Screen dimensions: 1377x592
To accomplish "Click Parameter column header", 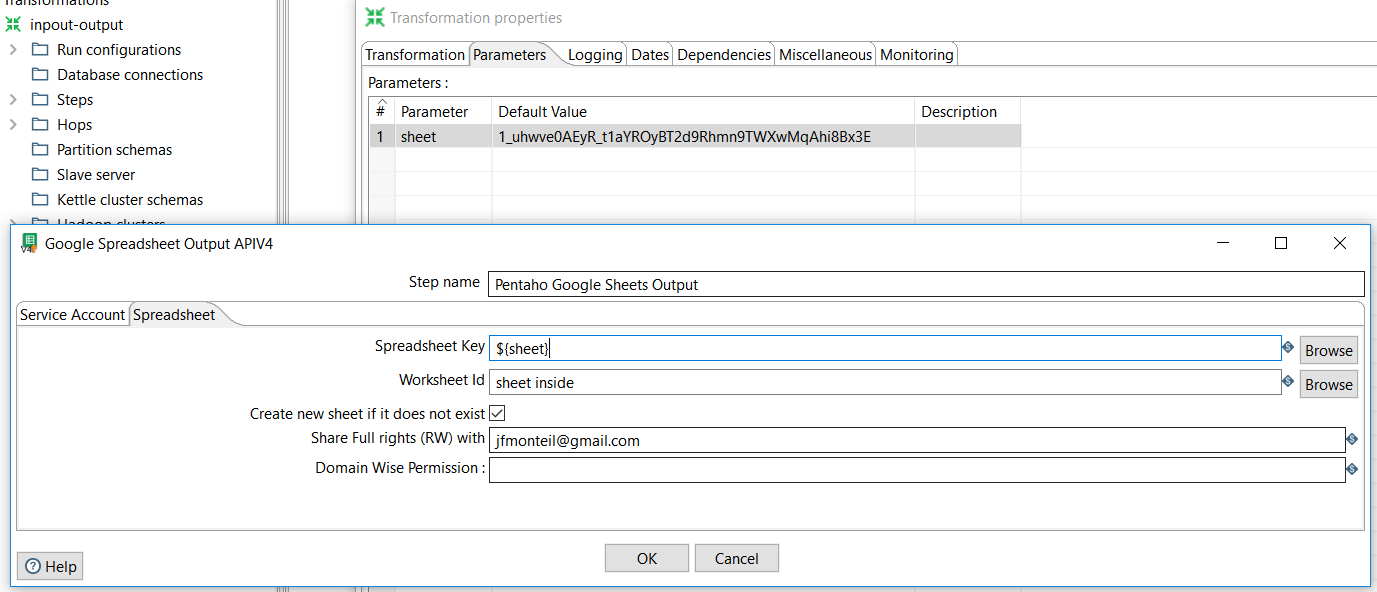I will point(443,111).
